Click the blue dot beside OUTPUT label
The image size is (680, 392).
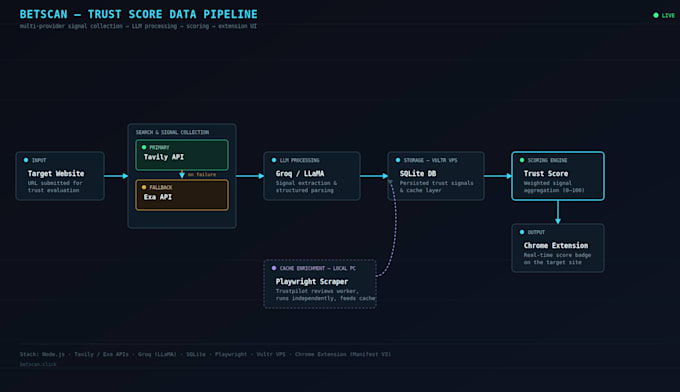click(522, 232)
